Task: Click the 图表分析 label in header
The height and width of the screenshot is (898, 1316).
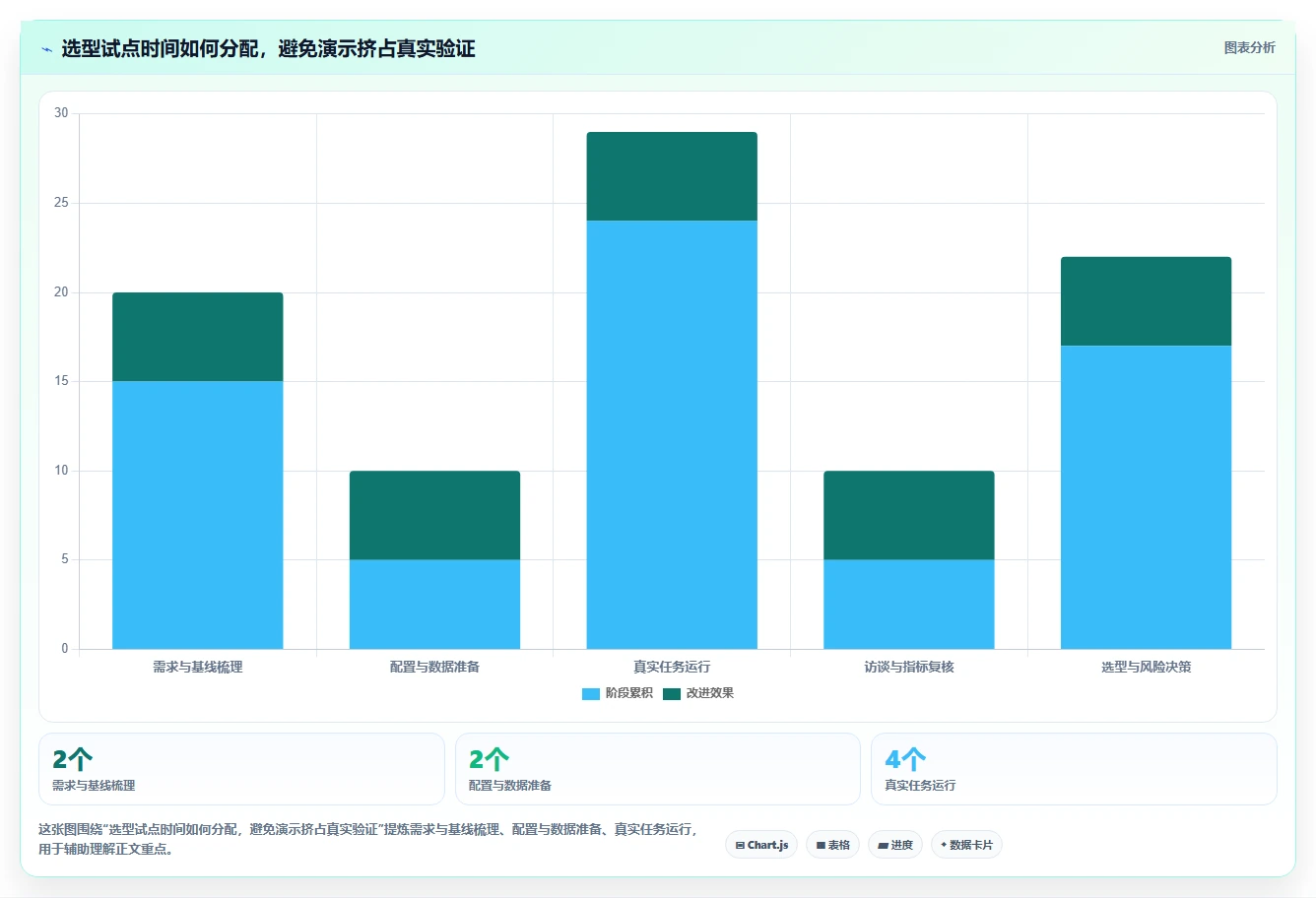Action: pos(1249,47)
